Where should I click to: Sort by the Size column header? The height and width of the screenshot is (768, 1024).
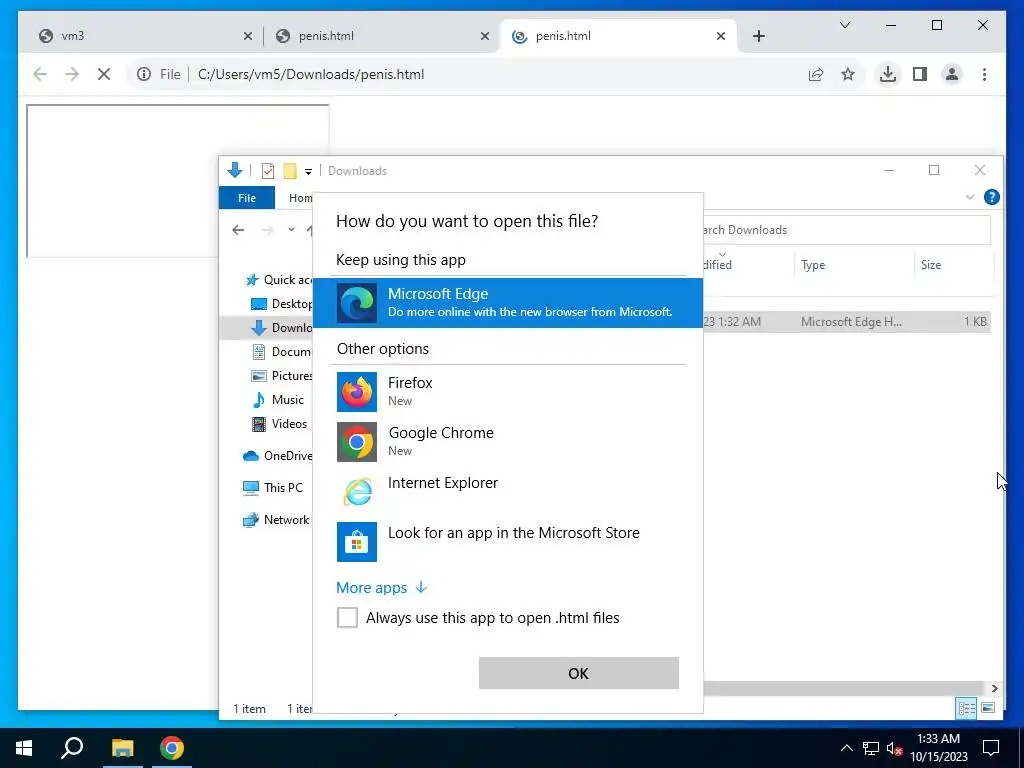(x=953, y=264)
